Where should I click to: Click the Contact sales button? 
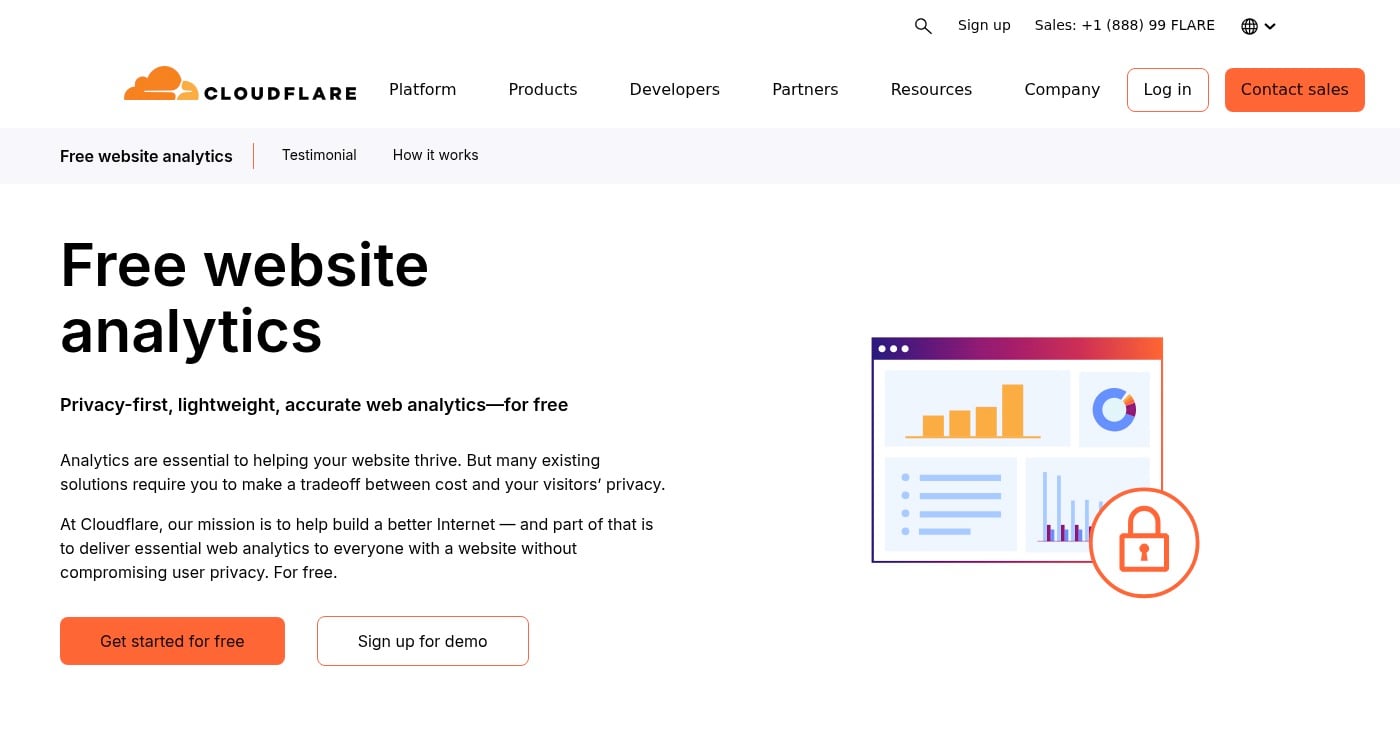(x=1295, y=90)
